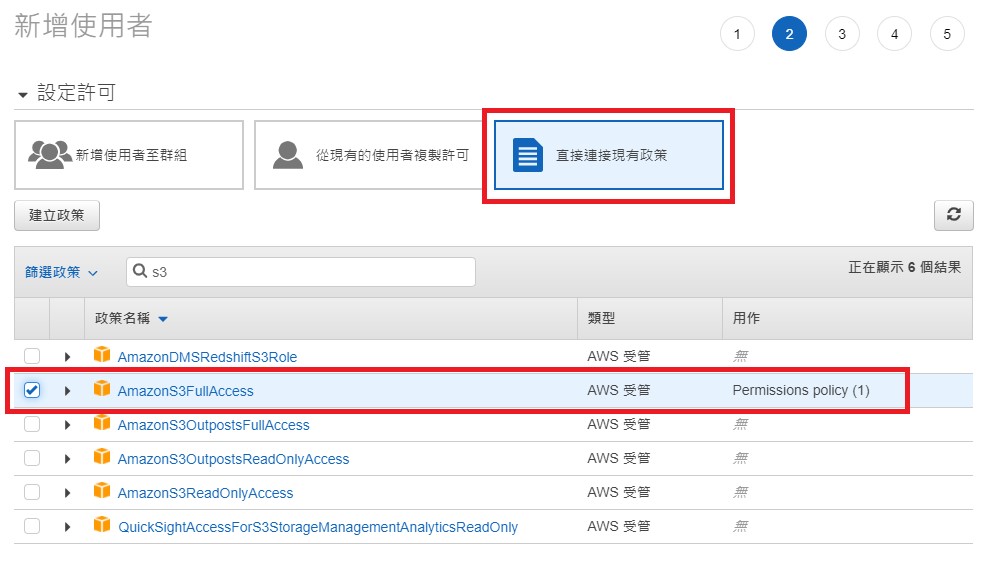The width and height of the screenshot is (999, 581).
Task: Check the AmazonS3OutpostsFullAccess checkbox
Action: pos(32,424)
